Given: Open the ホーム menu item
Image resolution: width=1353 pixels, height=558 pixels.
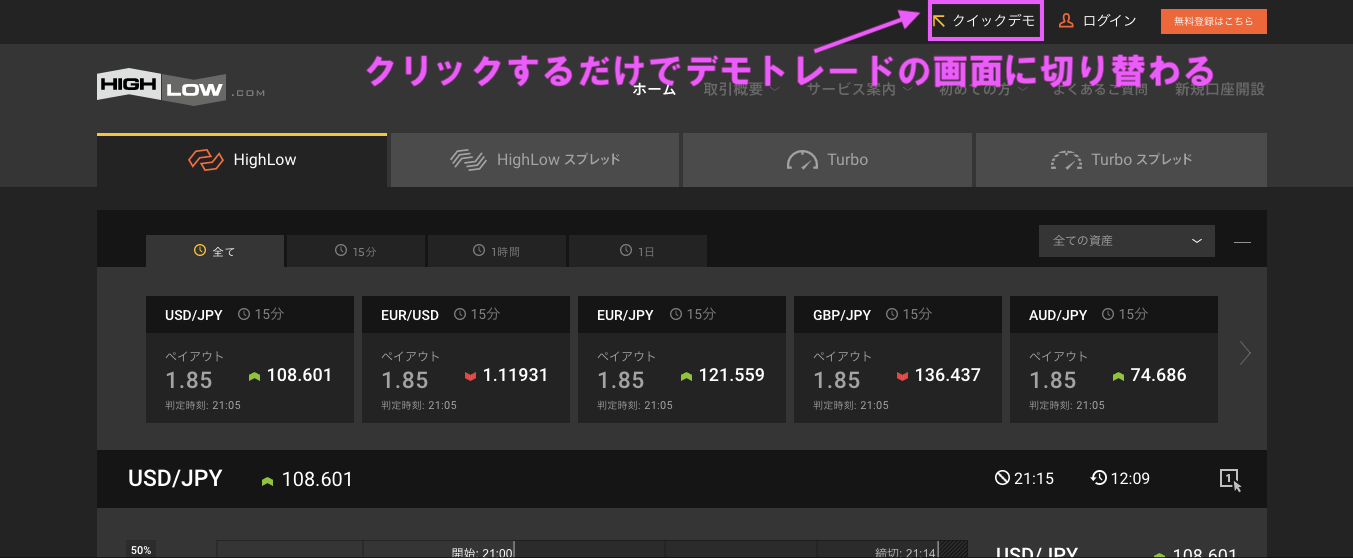Looking at the screenshot, I should pos(654,89).
